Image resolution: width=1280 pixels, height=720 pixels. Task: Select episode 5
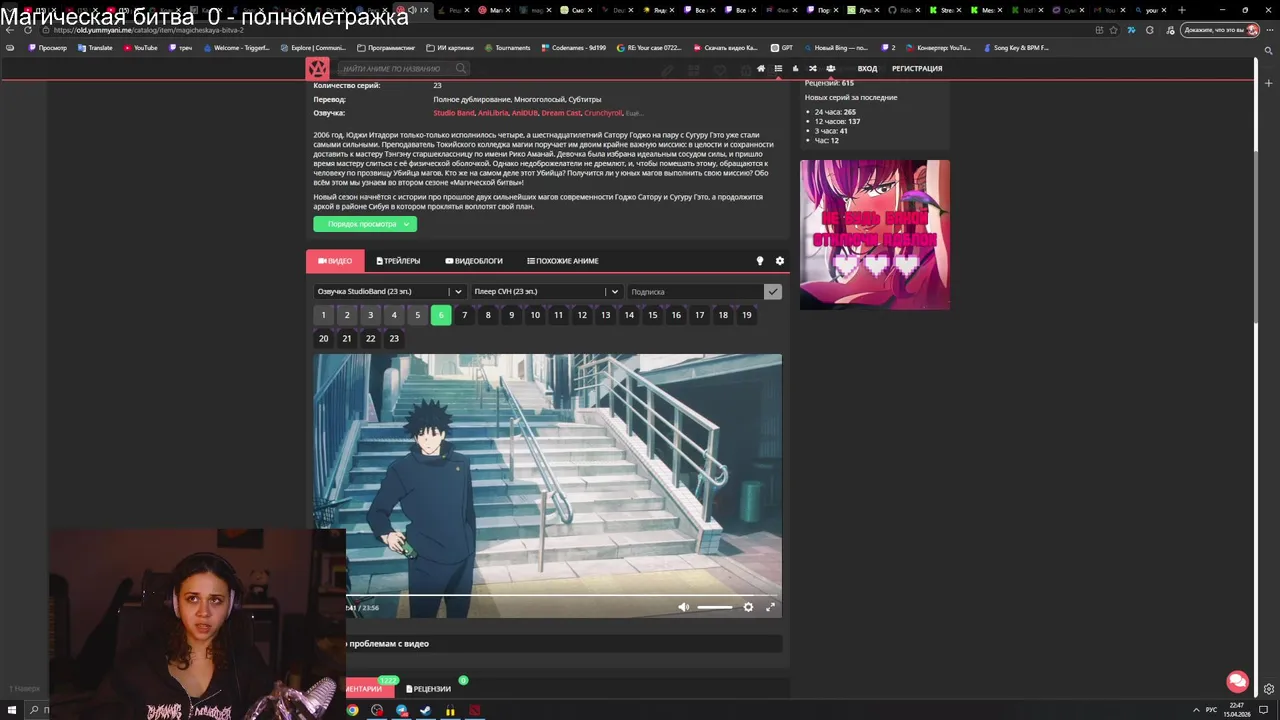tap(417, 315)
